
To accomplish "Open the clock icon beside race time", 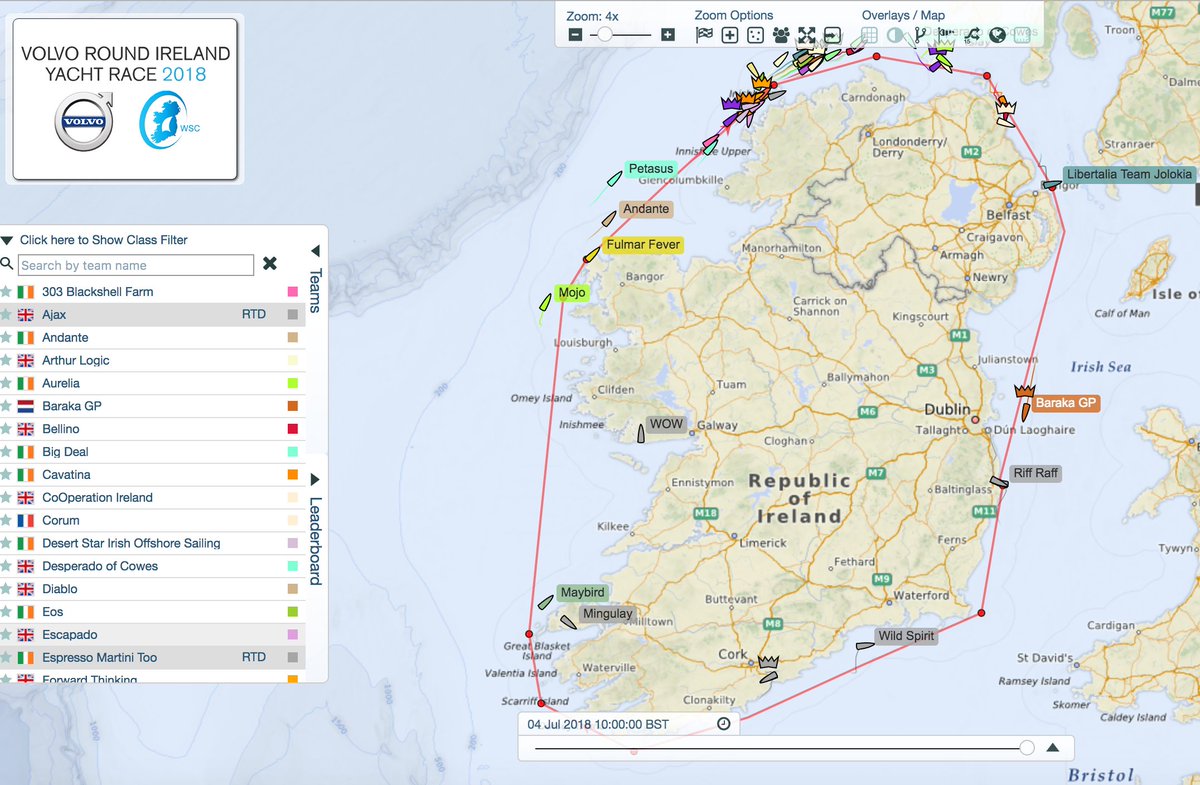I will click(x=724, y=724).
